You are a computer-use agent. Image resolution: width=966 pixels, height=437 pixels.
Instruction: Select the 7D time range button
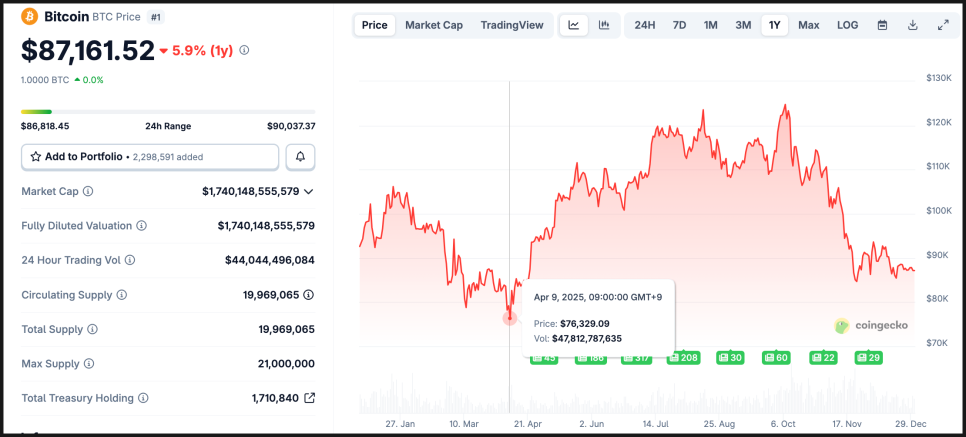679,25
